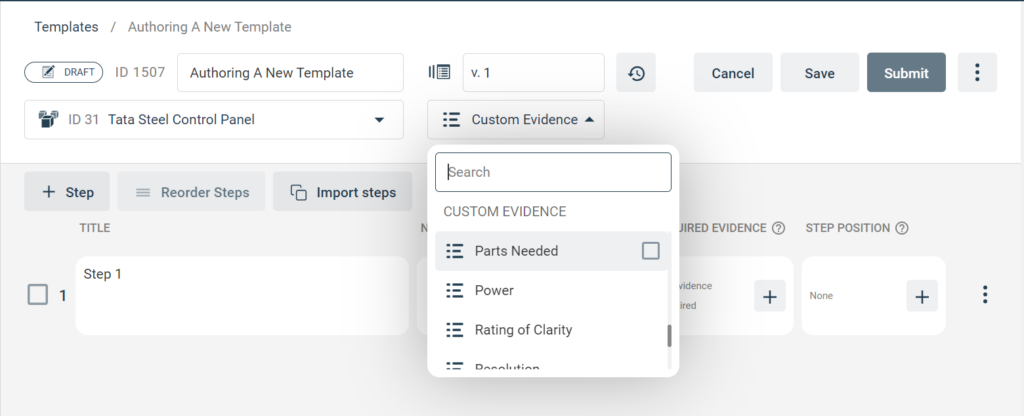Click the copy icon on Import steps
Viewport: 1024px width, 416px height.
(299, 192)
